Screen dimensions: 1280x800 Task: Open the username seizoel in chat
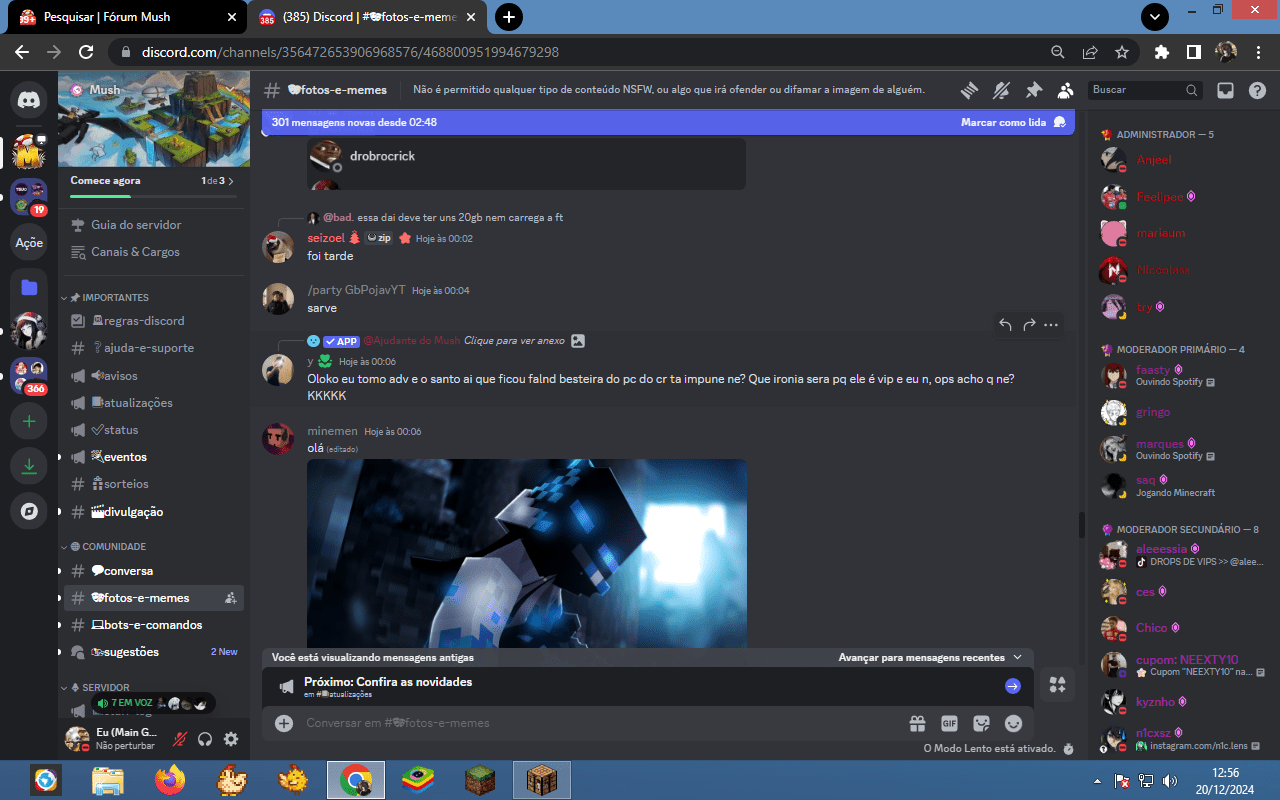pos(326,238)
